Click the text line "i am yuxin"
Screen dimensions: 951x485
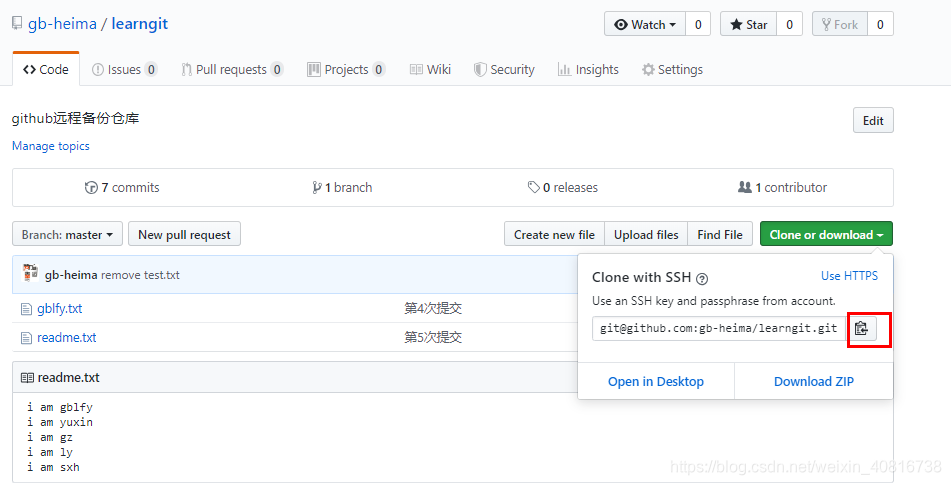pos(60,423)
